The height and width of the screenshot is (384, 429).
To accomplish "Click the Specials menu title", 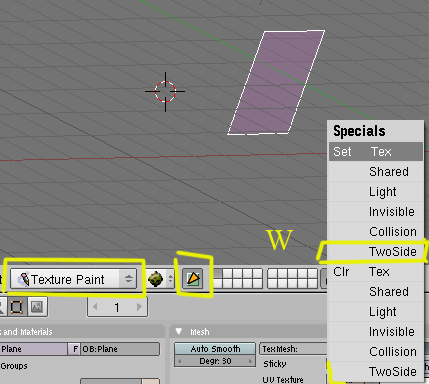I will click(359, 131).
